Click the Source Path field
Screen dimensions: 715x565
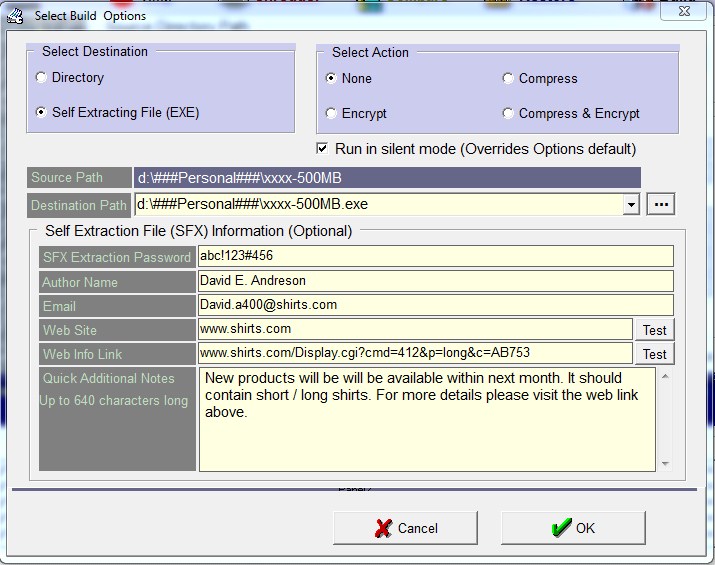click(387, 177)
